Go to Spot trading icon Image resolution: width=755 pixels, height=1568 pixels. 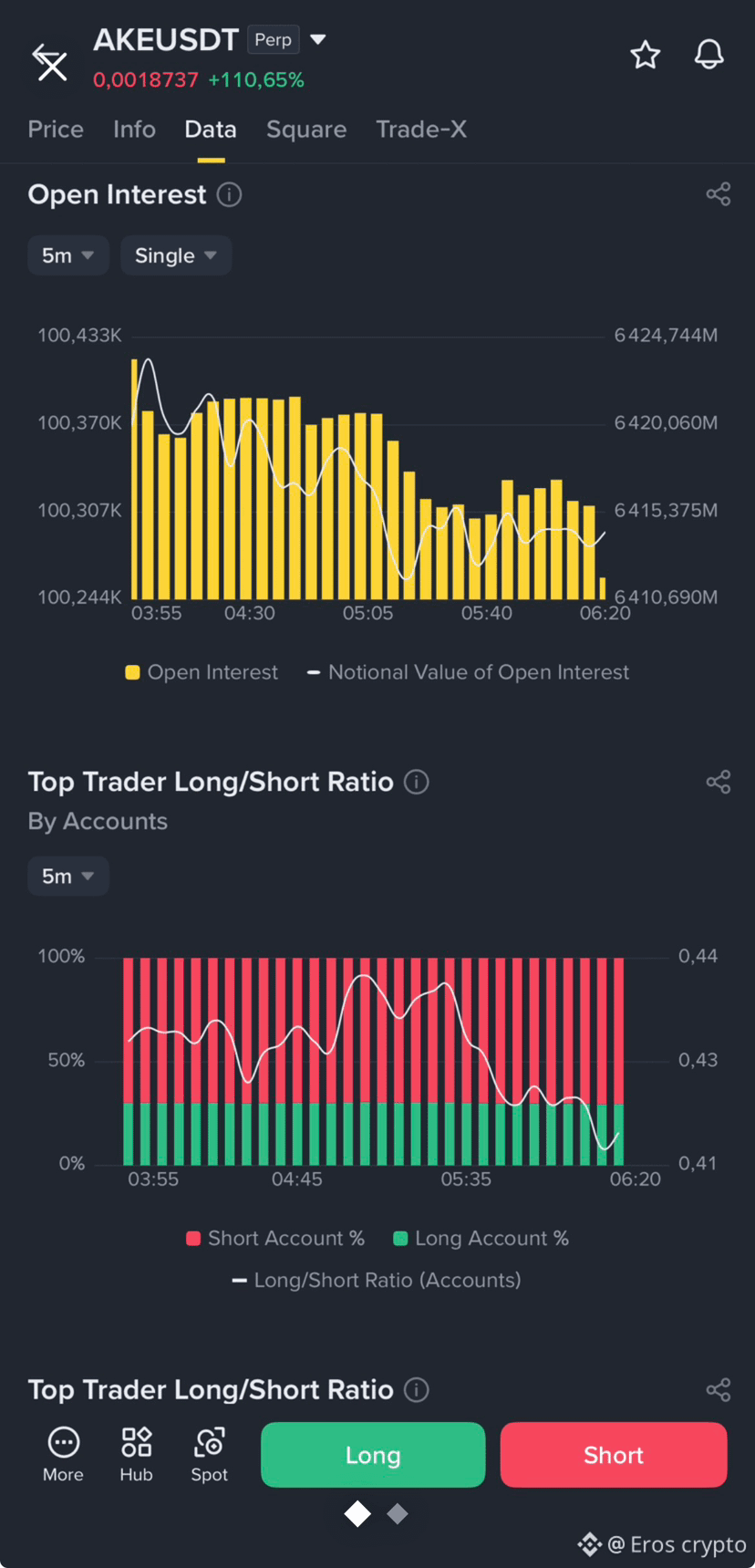tap(210, 1454)
